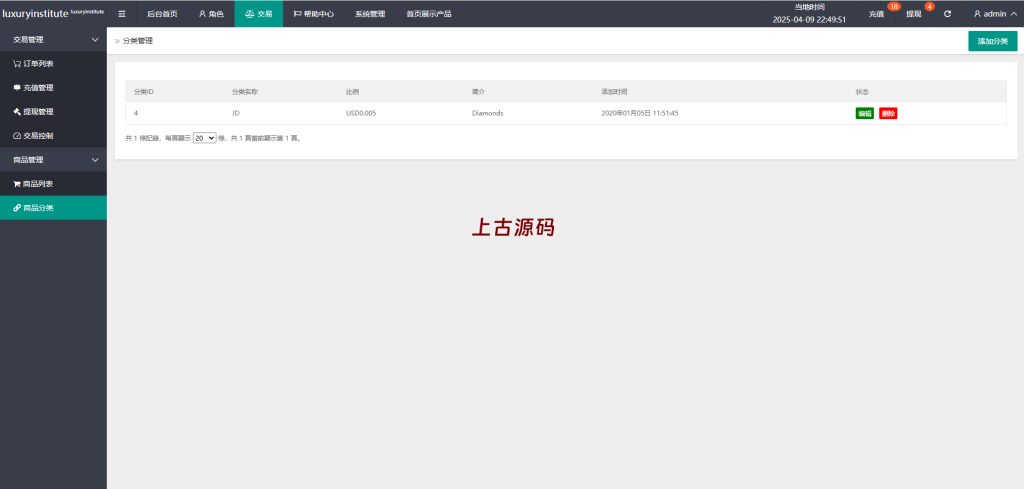This screenshot has width=1024, height=489.
Task: Click the 添加分类 button
Action: (993, 41)
